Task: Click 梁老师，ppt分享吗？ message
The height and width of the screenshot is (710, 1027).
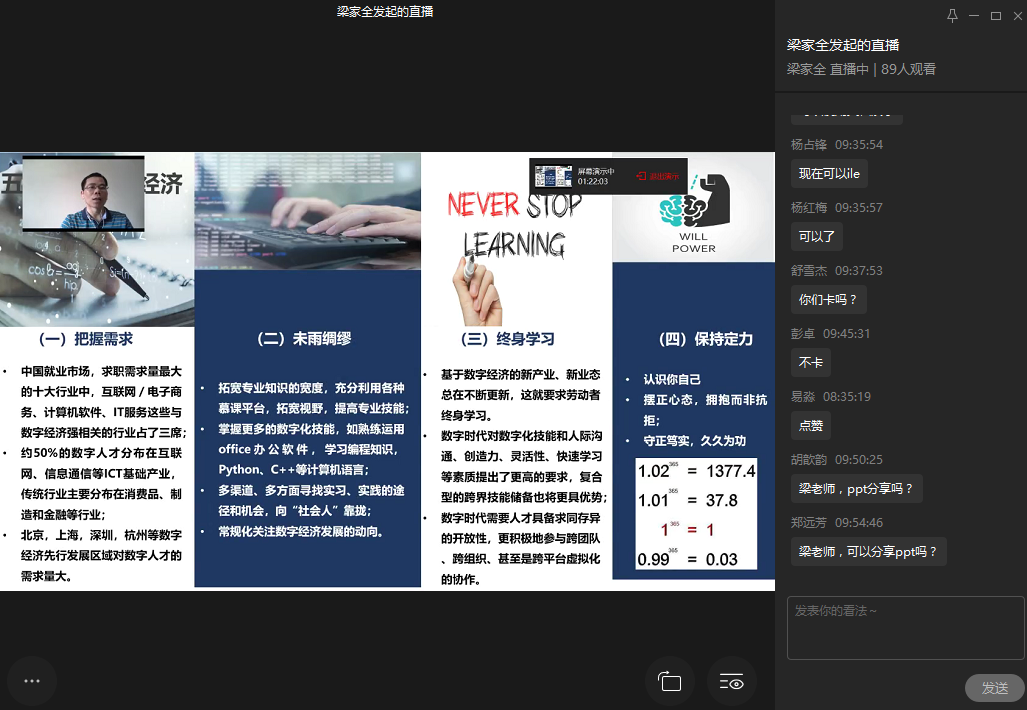Action: click(856, 489)
